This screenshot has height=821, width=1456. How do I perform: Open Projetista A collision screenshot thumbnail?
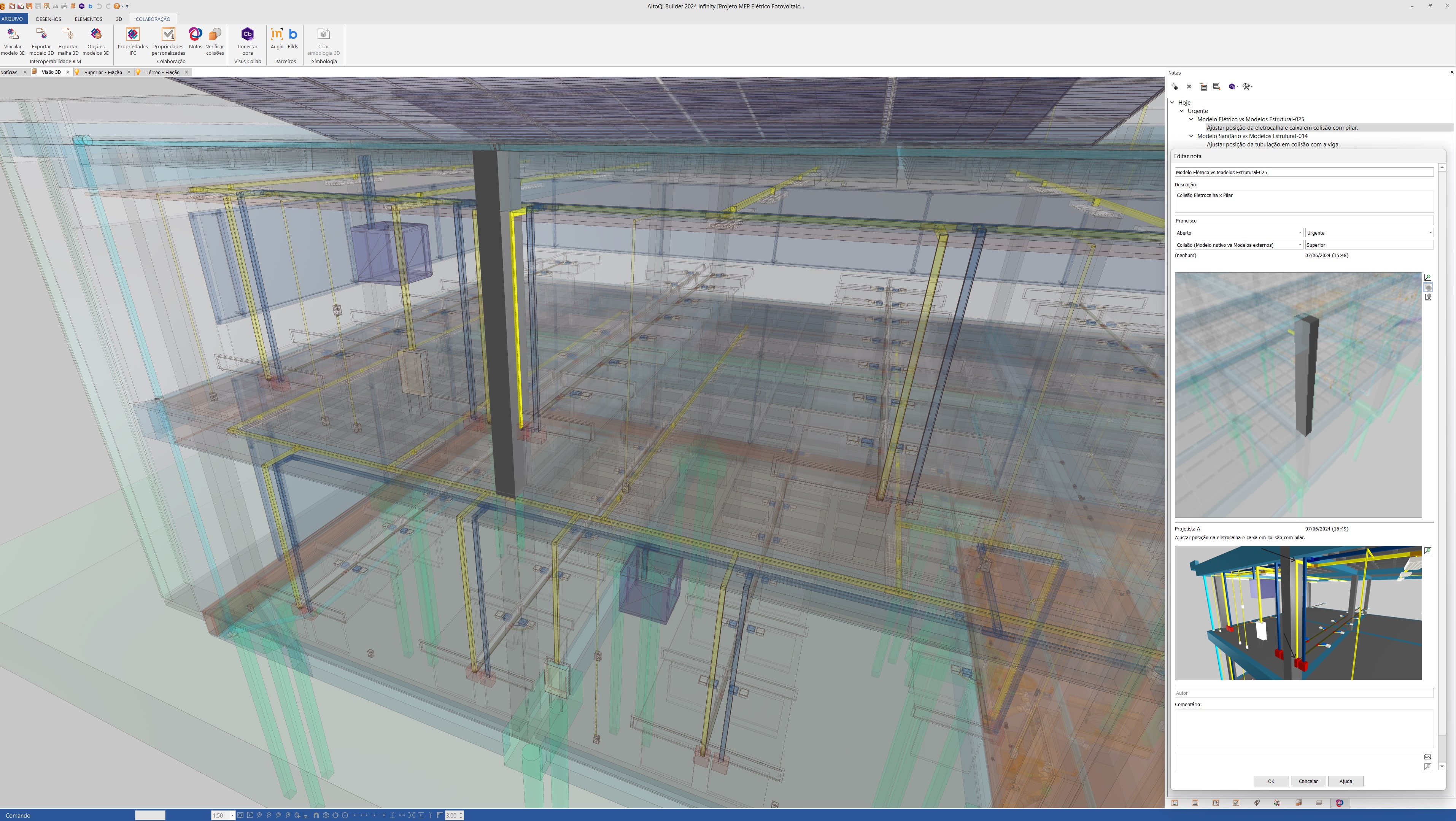tap(1298, 613)
